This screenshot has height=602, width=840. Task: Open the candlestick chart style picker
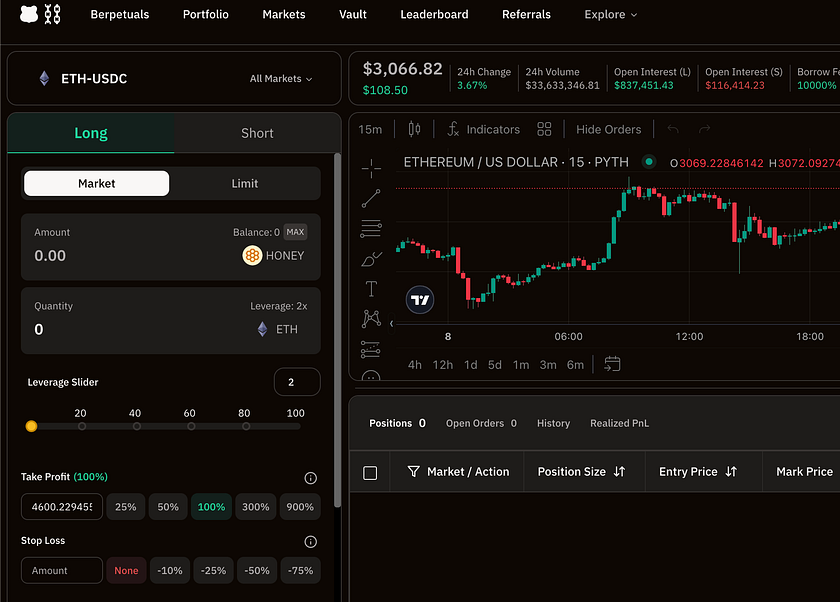pos(415,129)
